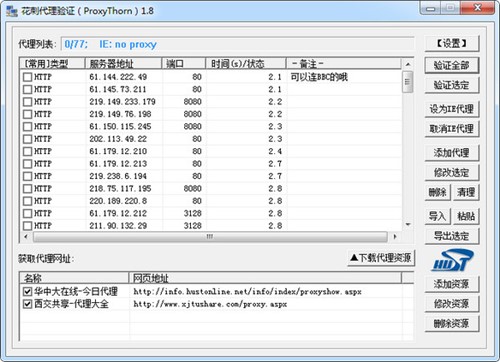Screen dimensions: 500x362
Task: Enable checkbox for 220.189.220.8
Action: click(27, 201)
